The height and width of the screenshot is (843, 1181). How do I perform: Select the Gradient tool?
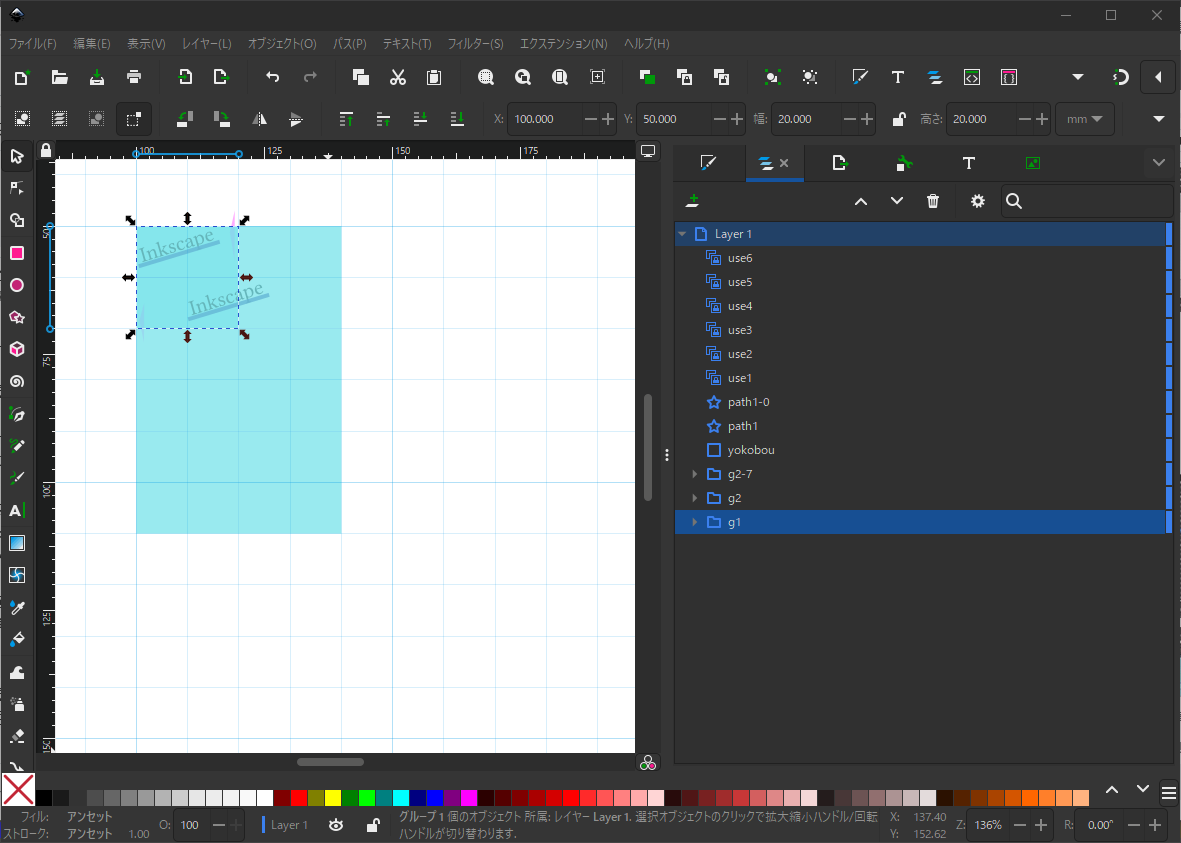pyautogui.click(x=17, y=543)
